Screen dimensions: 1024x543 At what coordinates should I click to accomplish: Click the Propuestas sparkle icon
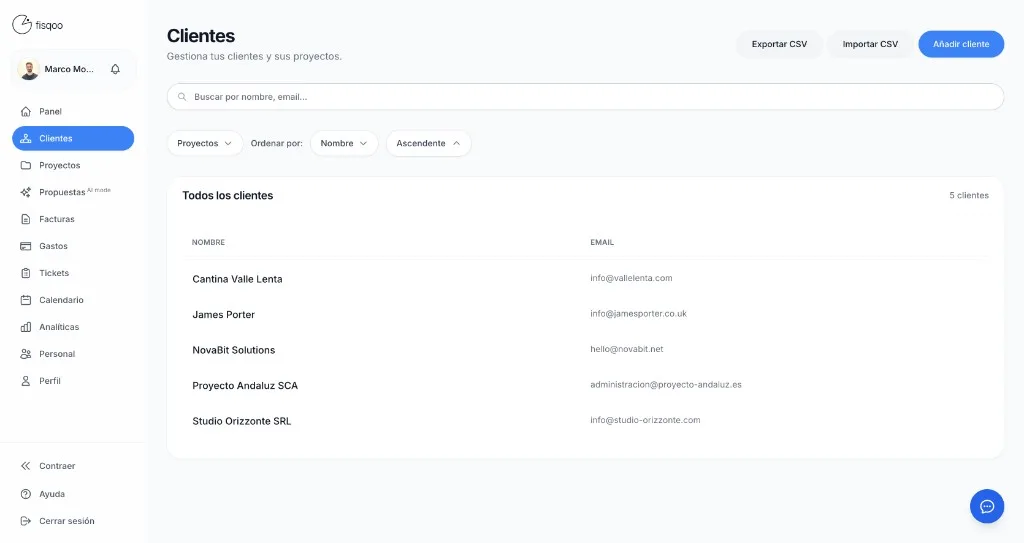(x=25, y=192)
